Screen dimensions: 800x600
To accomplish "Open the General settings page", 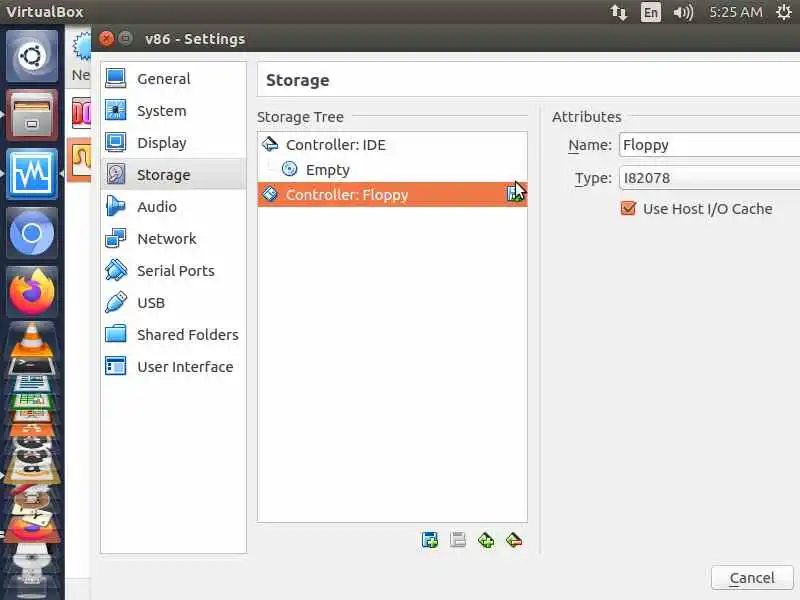I will [173, 79].
